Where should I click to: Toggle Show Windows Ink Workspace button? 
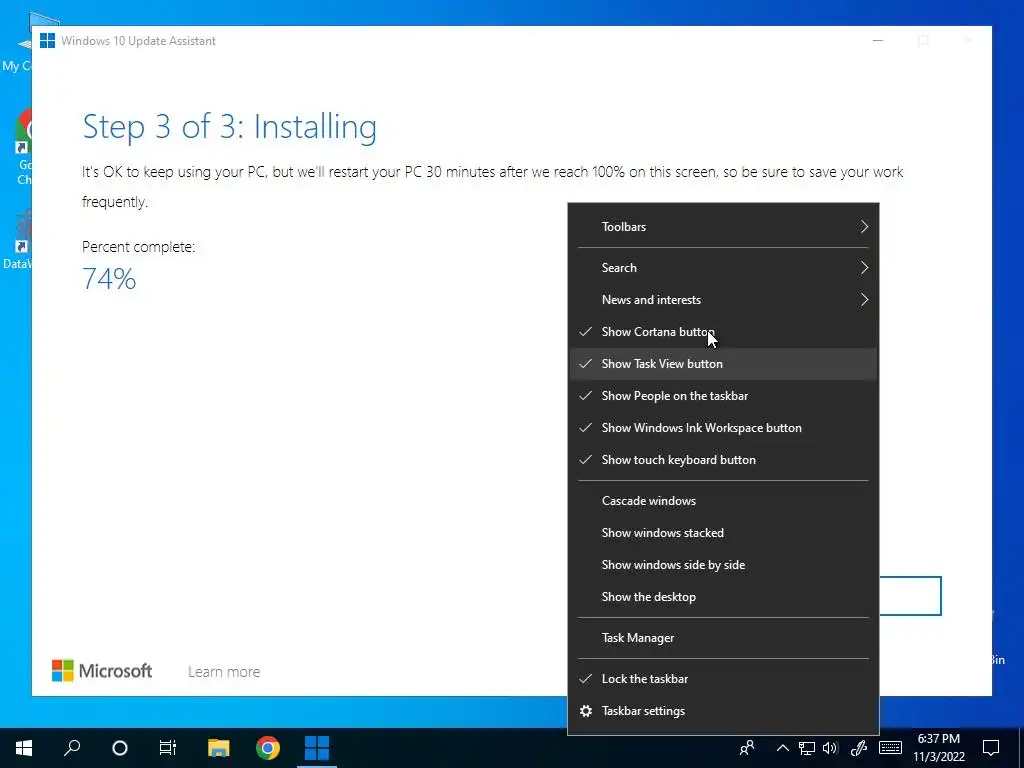[723, 428]
